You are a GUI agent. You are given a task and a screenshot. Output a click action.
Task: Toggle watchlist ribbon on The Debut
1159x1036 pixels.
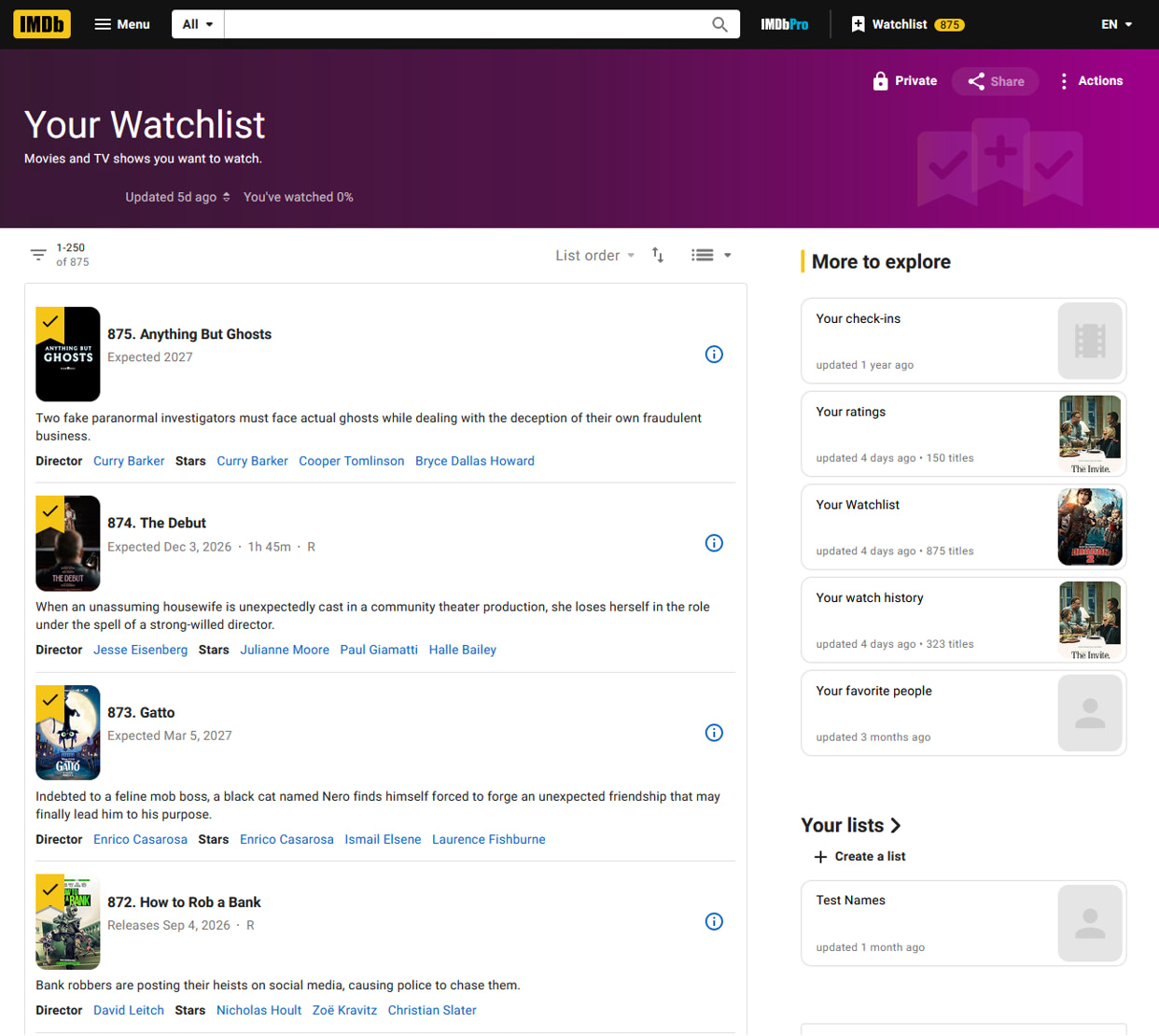tap(50, 512)
